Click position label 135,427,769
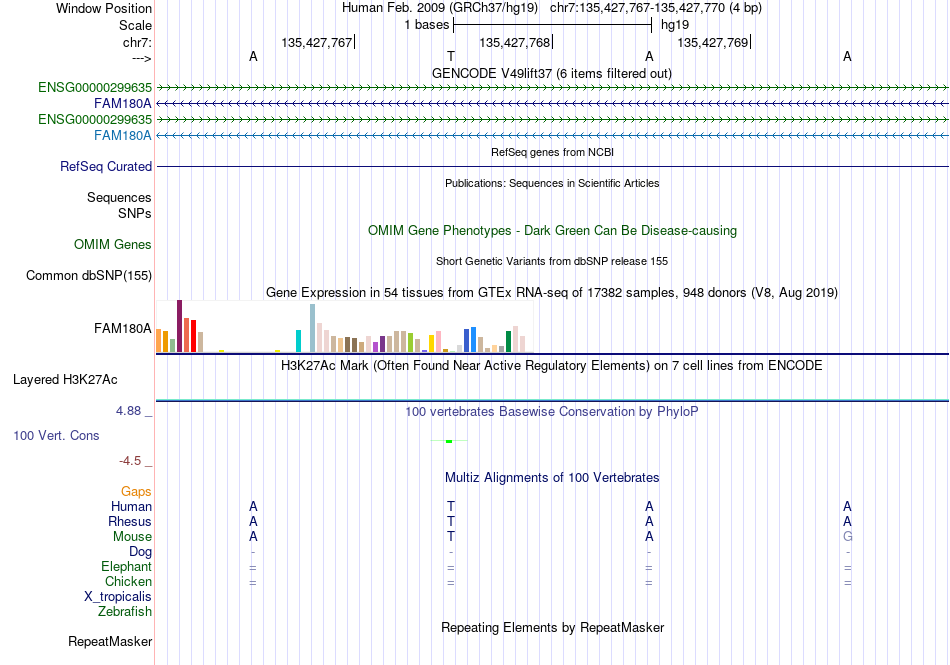 pos(713,42)
